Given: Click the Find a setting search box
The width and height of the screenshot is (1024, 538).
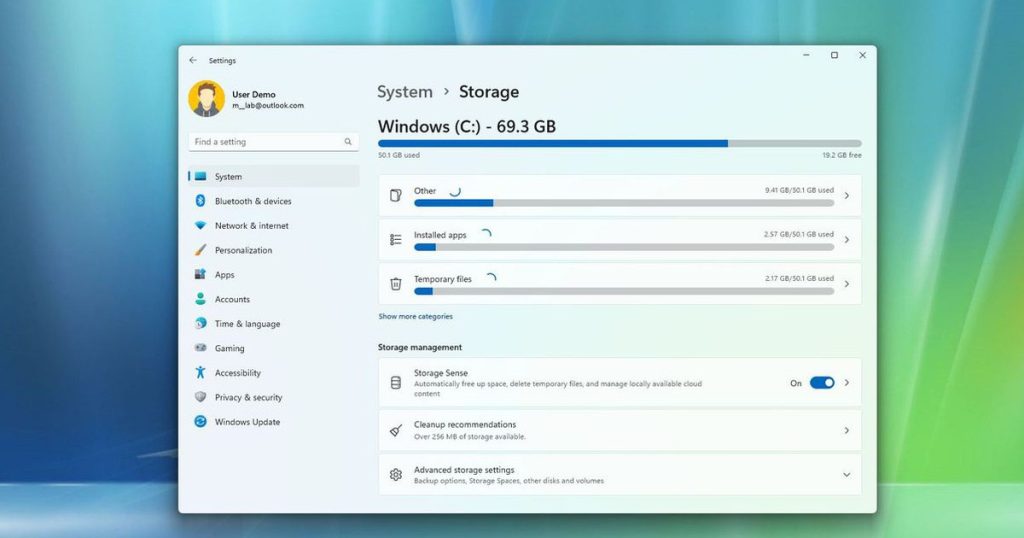Looking at the screenshot, I should (x=265, y=142).
